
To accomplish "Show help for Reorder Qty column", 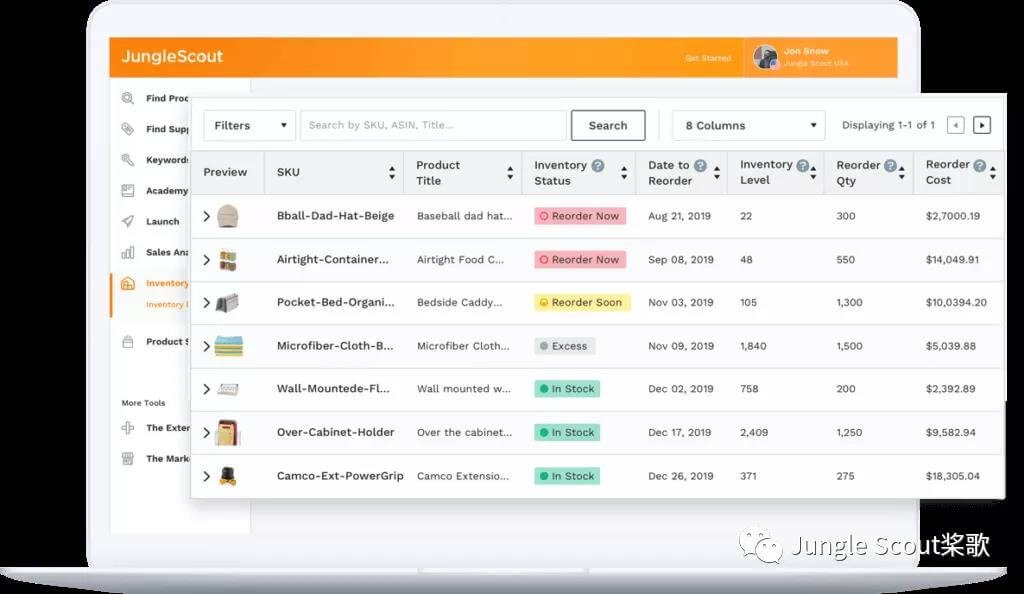I will tap(890, 166).
